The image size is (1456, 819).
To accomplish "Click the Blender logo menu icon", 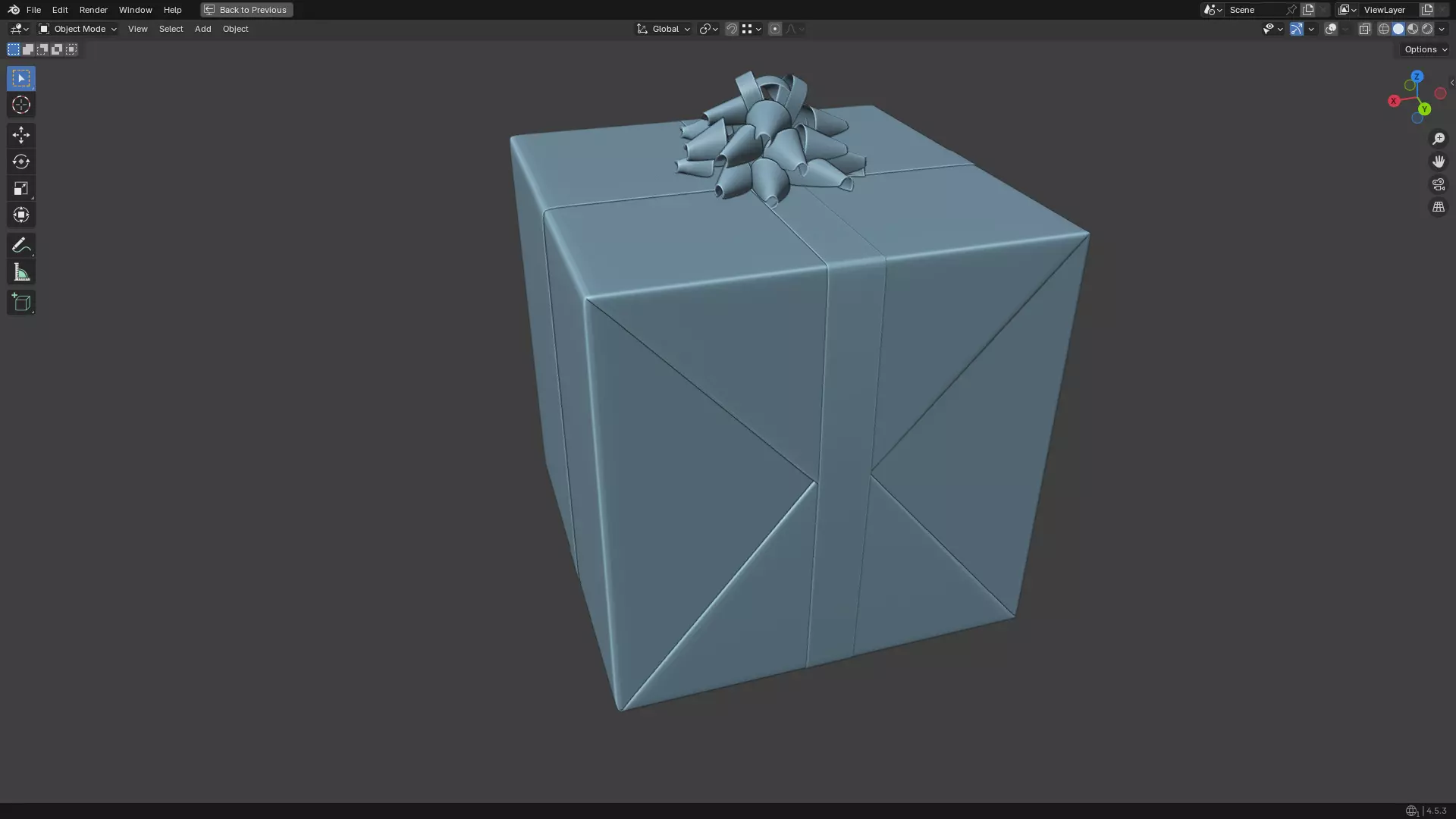I will [14, 10].
